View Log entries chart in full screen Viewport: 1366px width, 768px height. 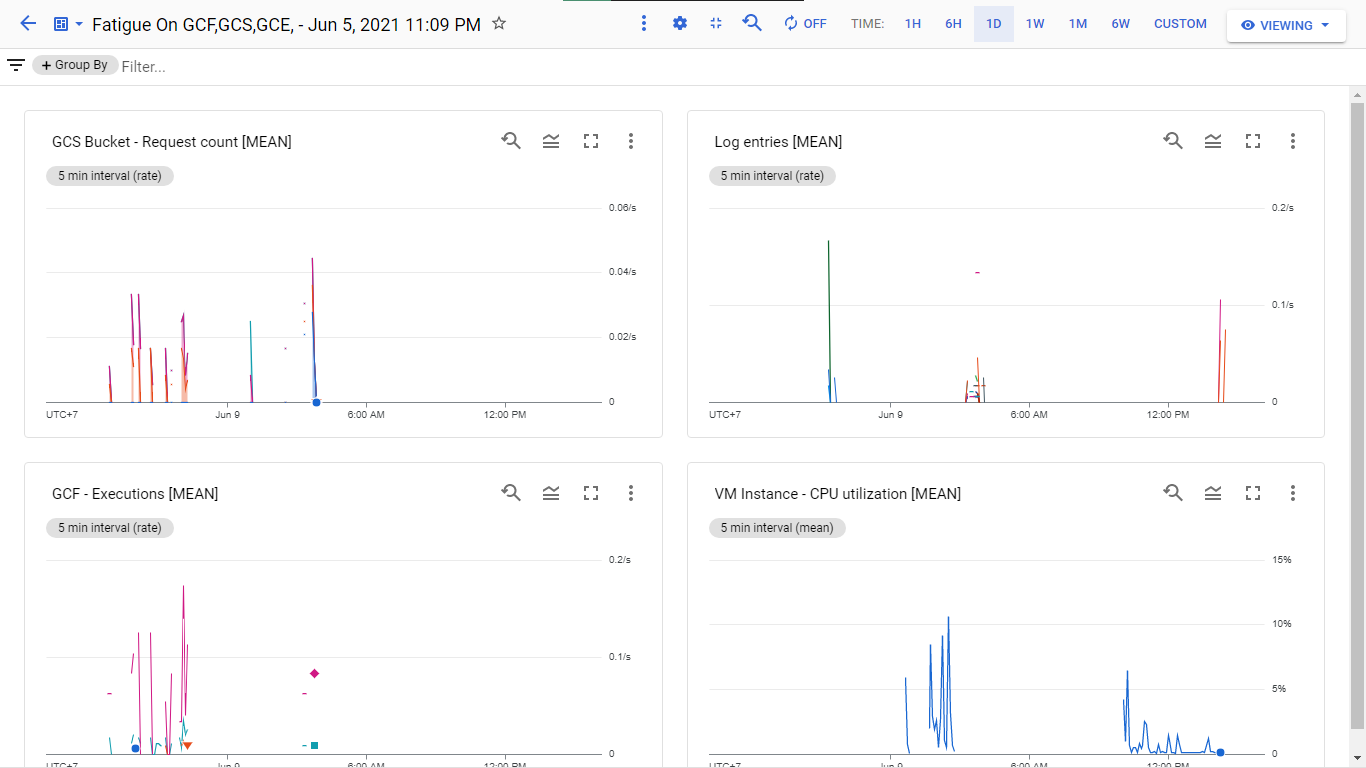click(1253, 141)
